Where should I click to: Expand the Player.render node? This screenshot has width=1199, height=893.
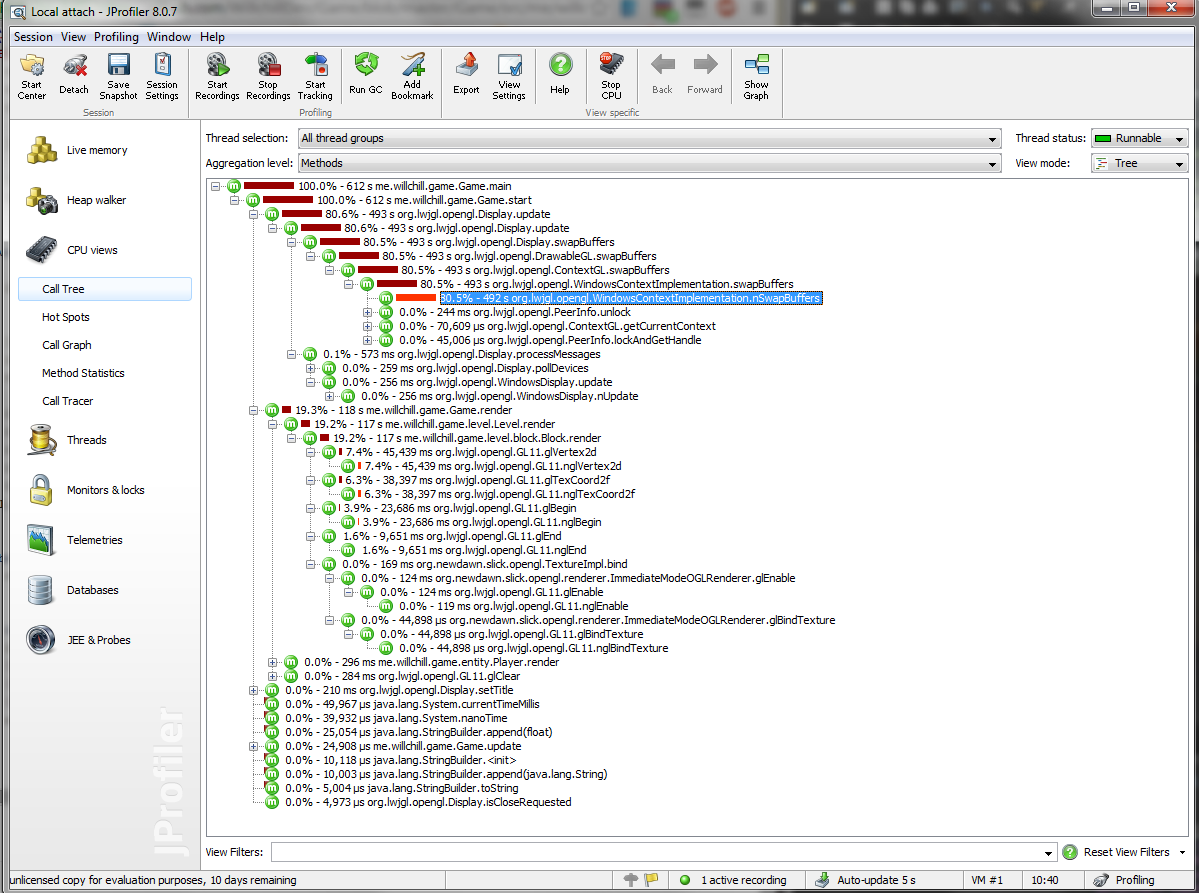click(x=272, y=662)
